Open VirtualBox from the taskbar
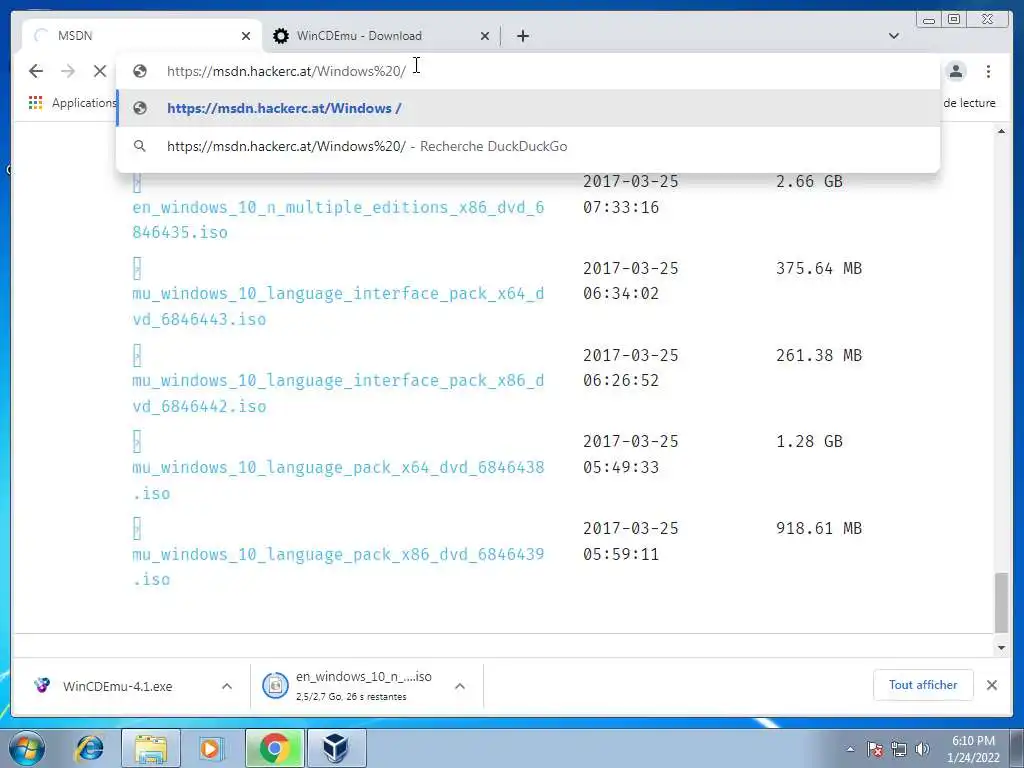The image size is (1024, 768). tap(336, 748)
